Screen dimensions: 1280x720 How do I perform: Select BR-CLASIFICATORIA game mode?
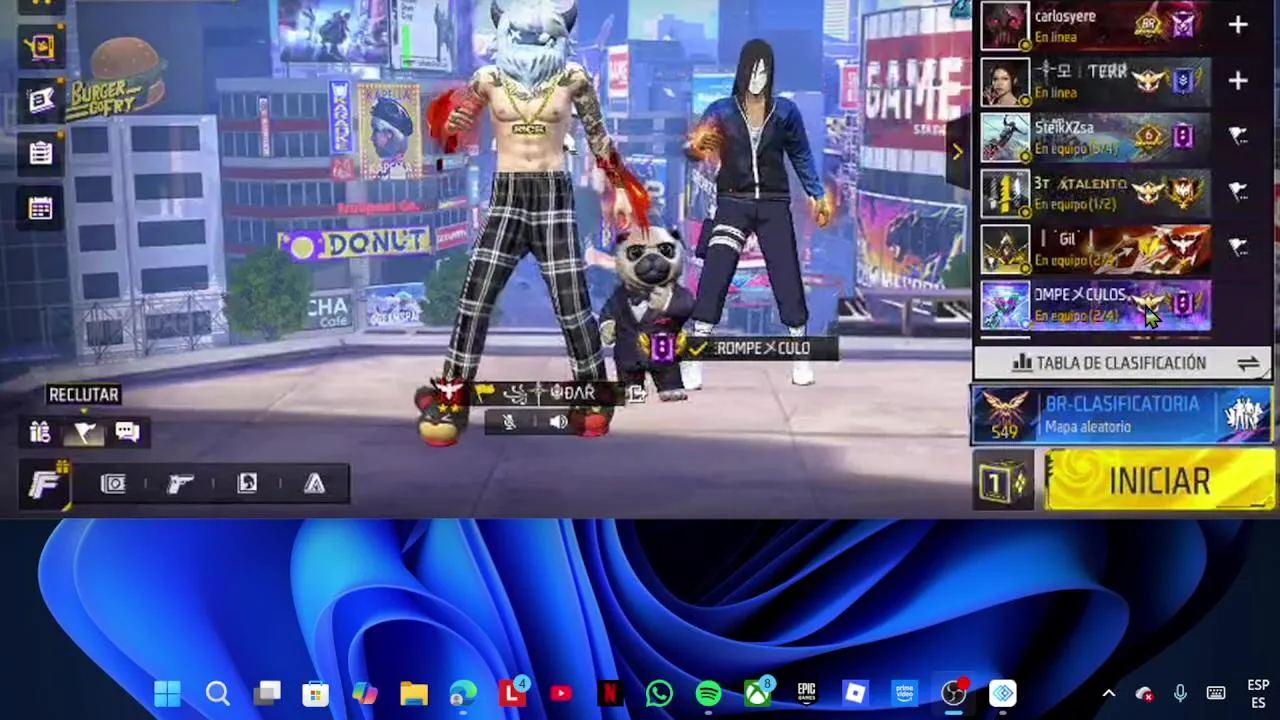point(1122,414)
